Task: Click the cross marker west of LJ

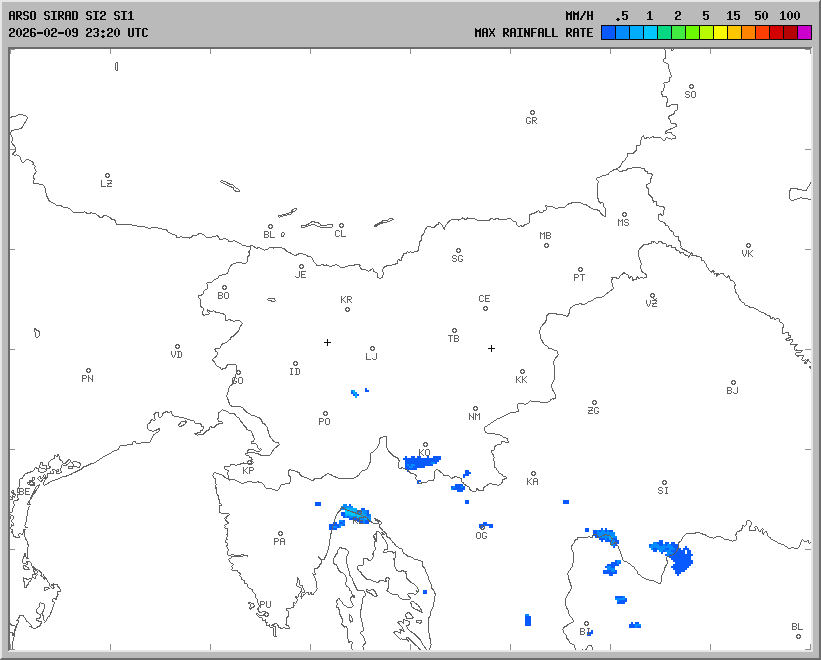Action: coord(327,342)
